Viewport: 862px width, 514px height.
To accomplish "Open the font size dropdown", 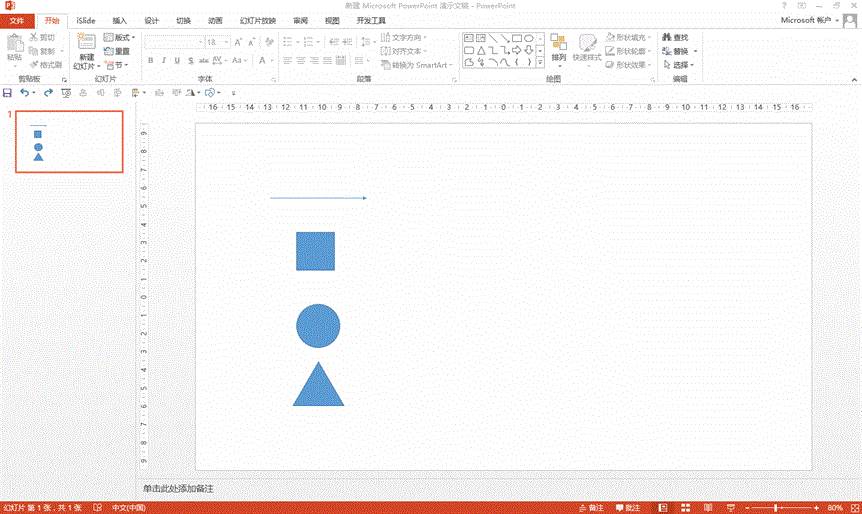I will pyautogui.click(x=226, y=43).
